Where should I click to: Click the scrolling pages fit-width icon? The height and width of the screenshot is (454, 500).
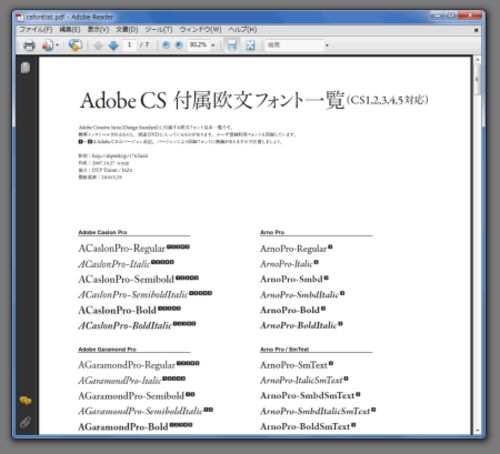point(232,45)
